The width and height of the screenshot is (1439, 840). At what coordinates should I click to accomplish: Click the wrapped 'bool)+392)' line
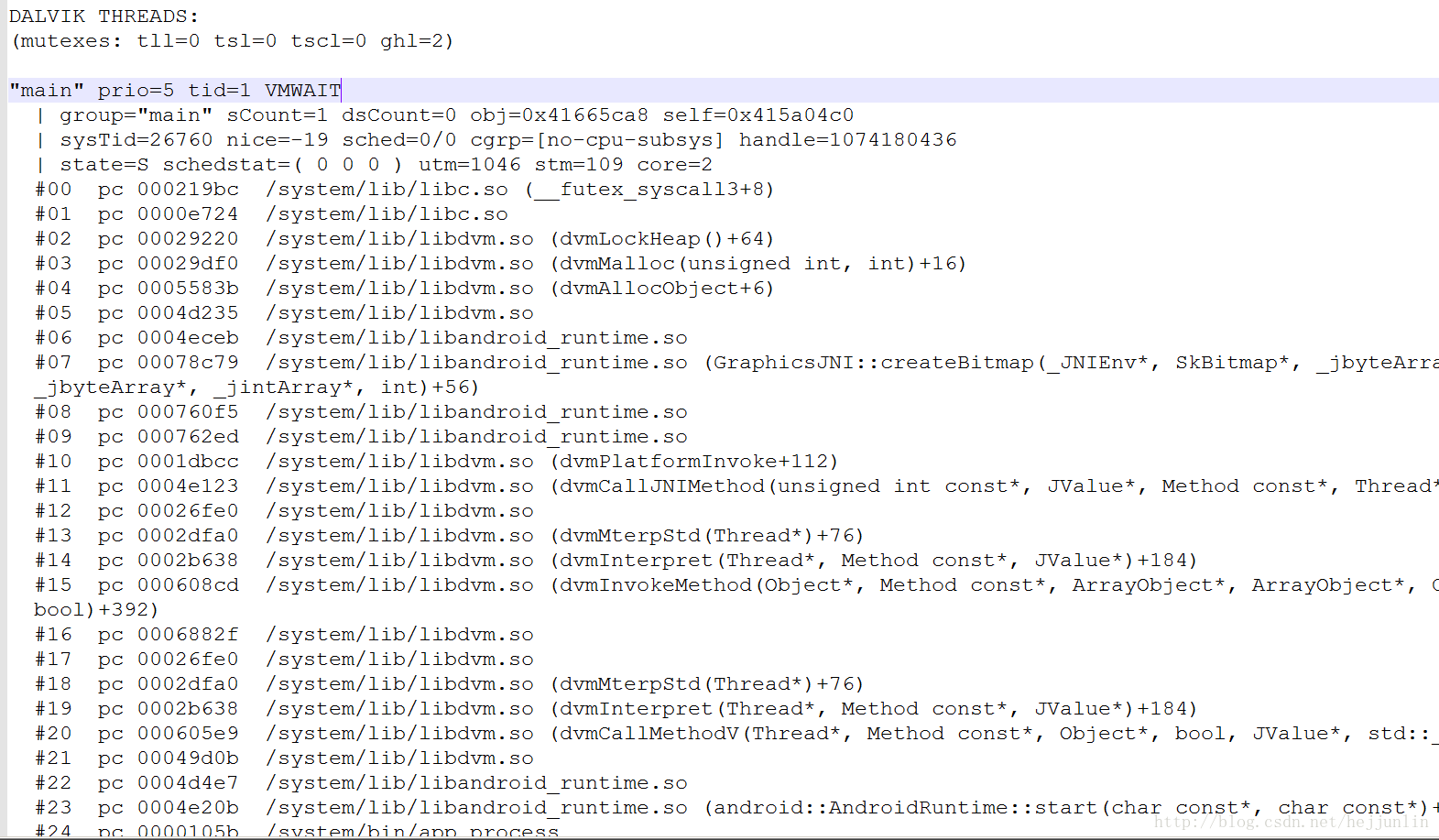[x=96, y=610]
